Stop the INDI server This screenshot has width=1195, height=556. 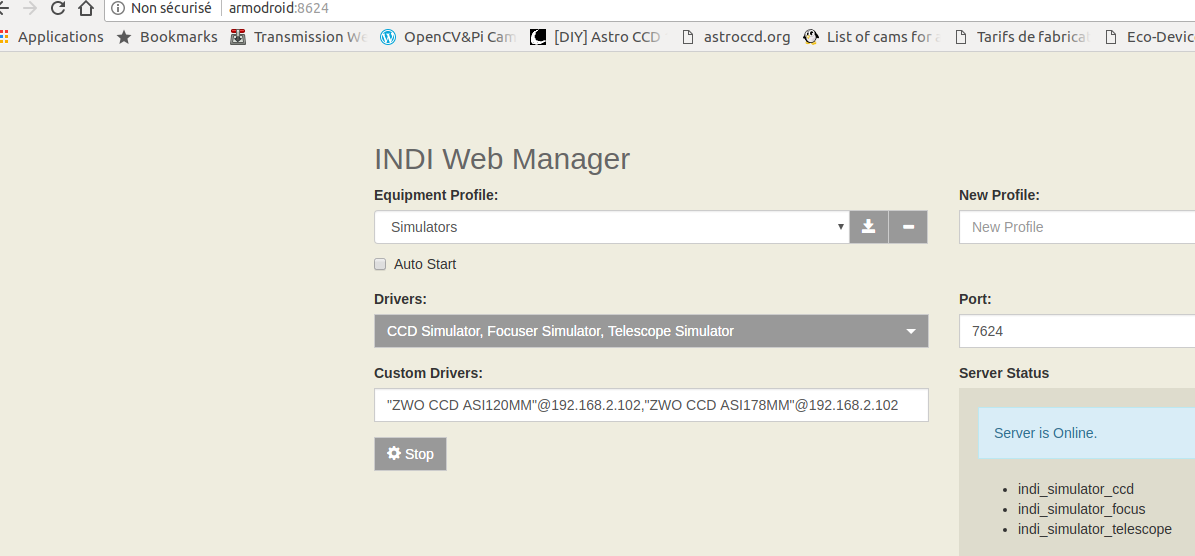click(x=410, y=454)
